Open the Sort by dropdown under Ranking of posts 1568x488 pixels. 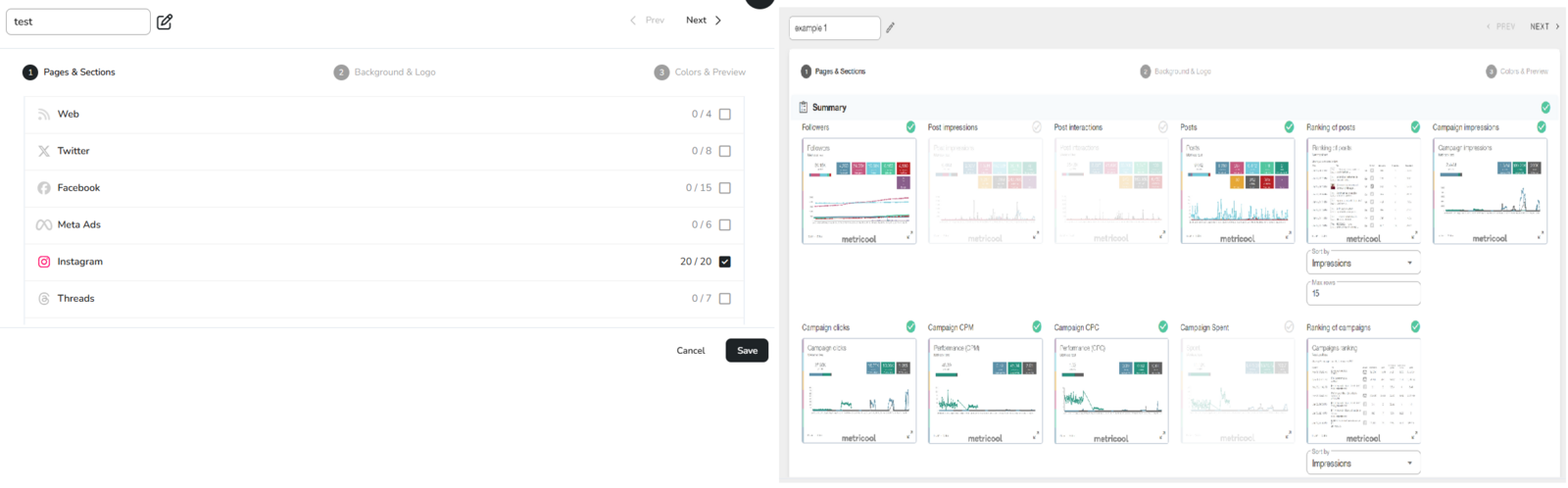1362,263
